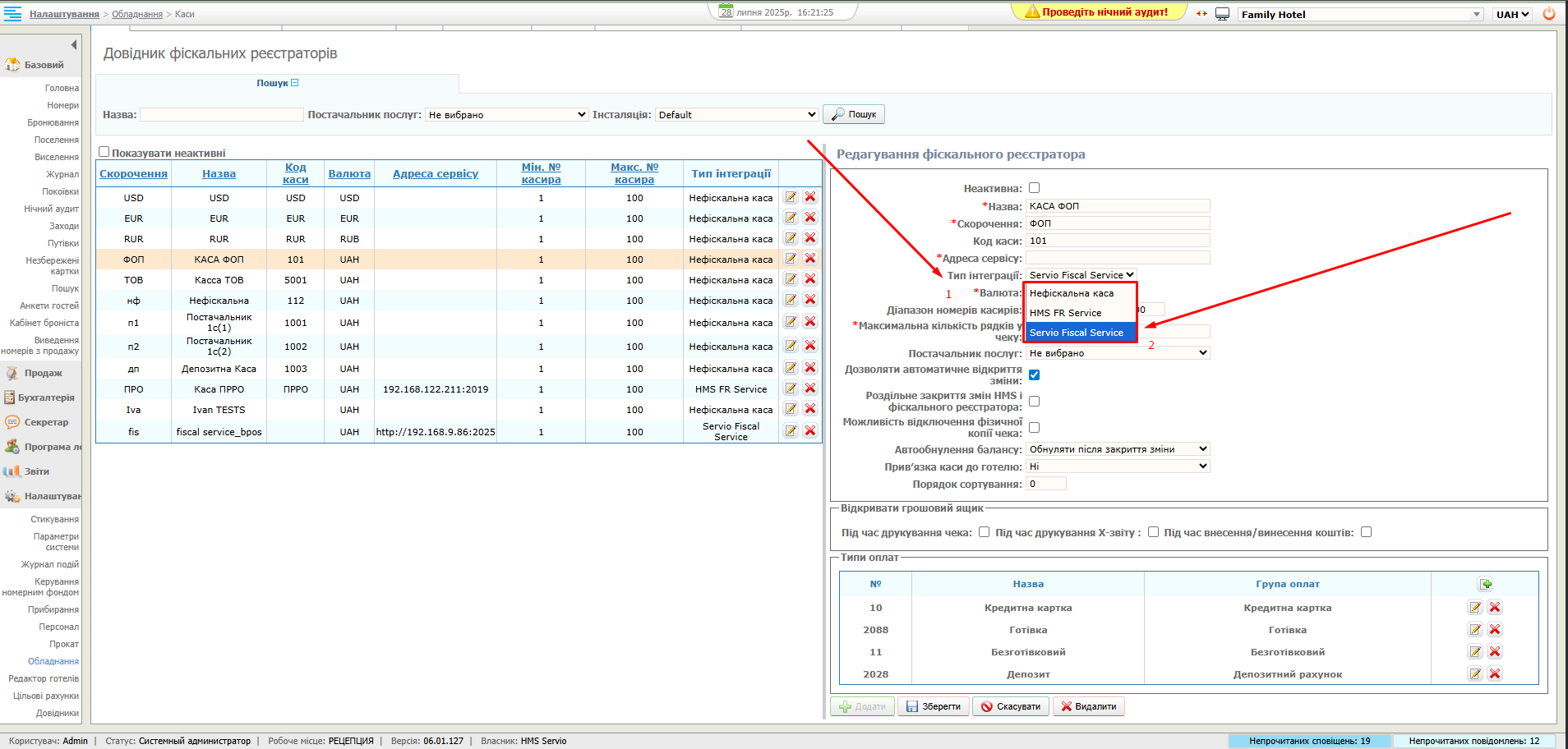Screen dimensions: 1568x749
Task: Open Журнал подій in sidebar
Action: coord(50,564)
